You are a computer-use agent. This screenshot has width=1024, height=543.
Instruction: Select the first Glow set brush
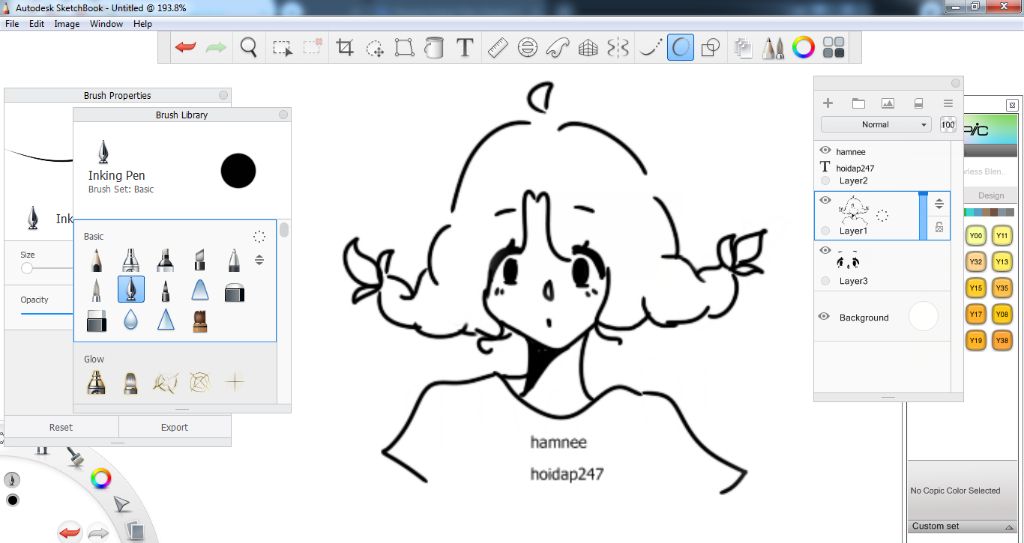(x=96, y=382)
